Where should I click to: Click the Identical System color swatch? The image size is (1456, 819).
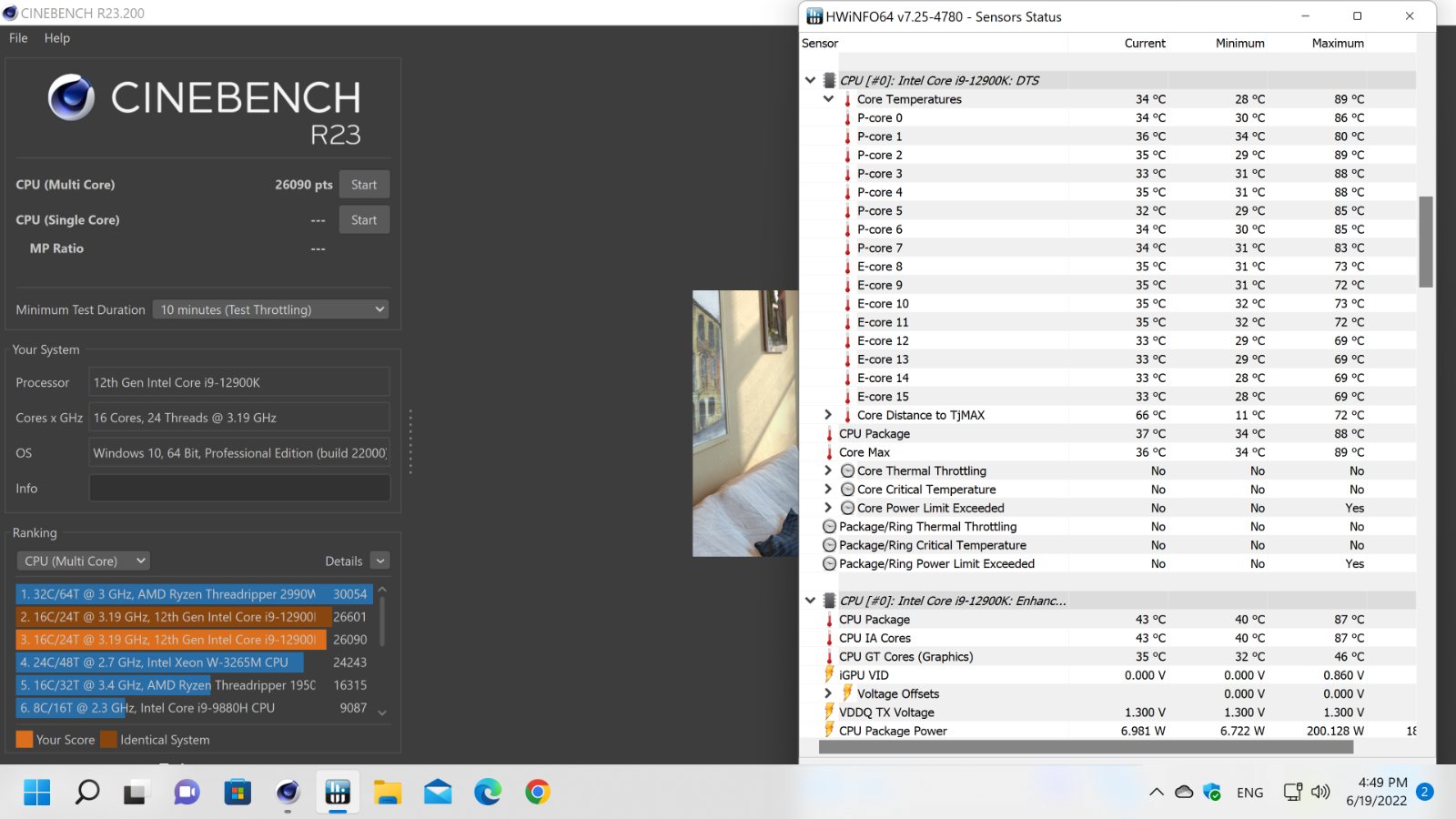[x=108, y=739]
